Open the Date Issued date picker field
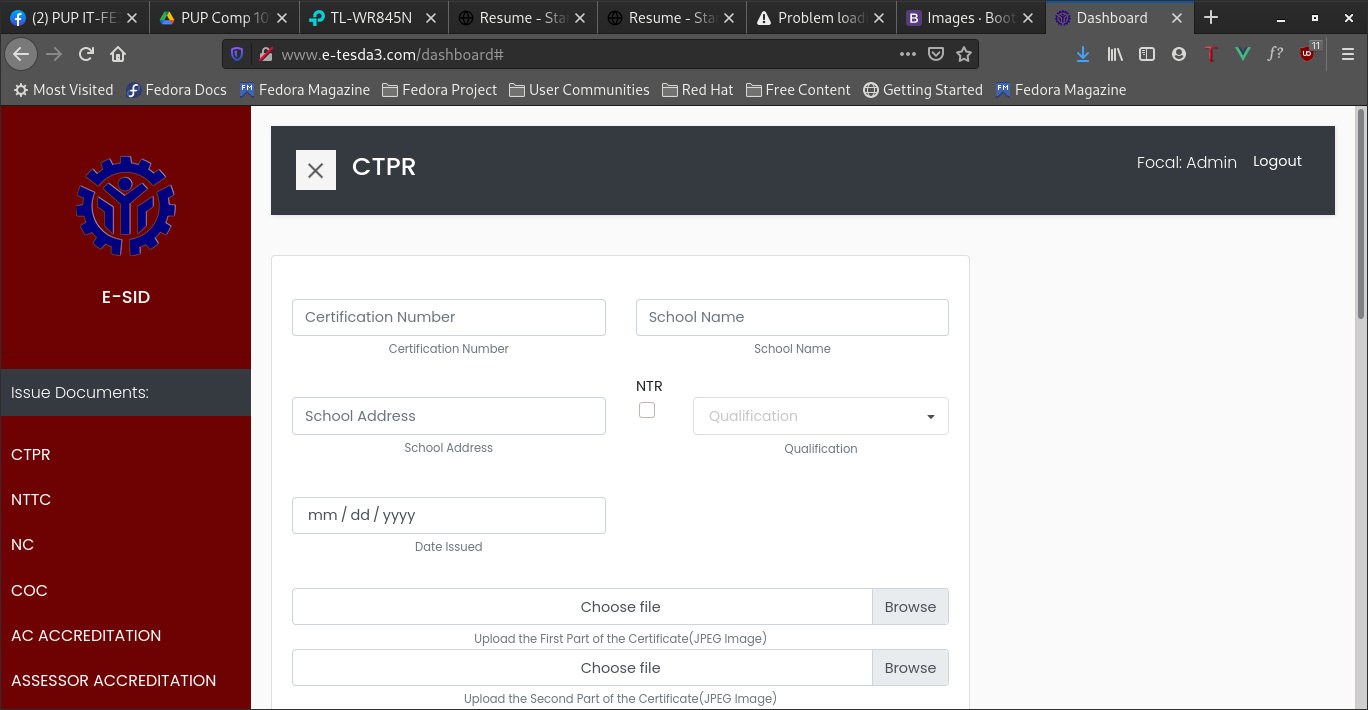 pyautogui.click(x=448, y=515)
